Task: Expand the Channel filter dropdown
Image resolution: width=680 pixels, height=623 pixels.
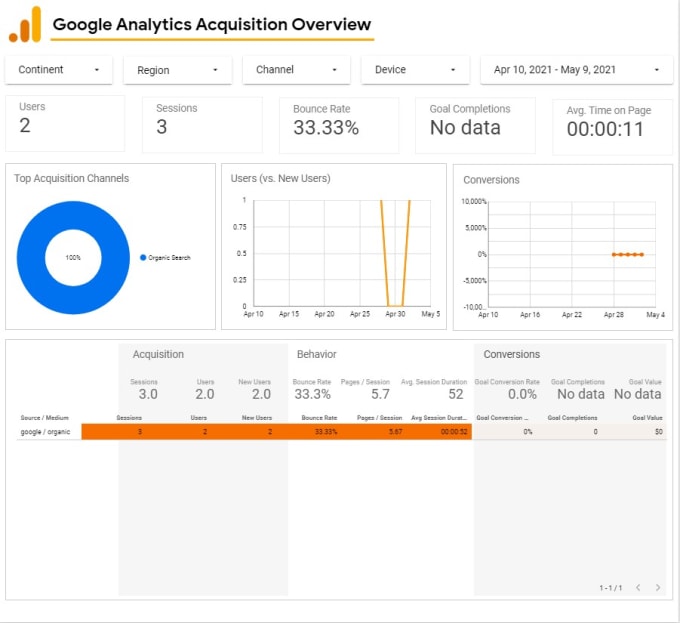Action: click(296, 70)
